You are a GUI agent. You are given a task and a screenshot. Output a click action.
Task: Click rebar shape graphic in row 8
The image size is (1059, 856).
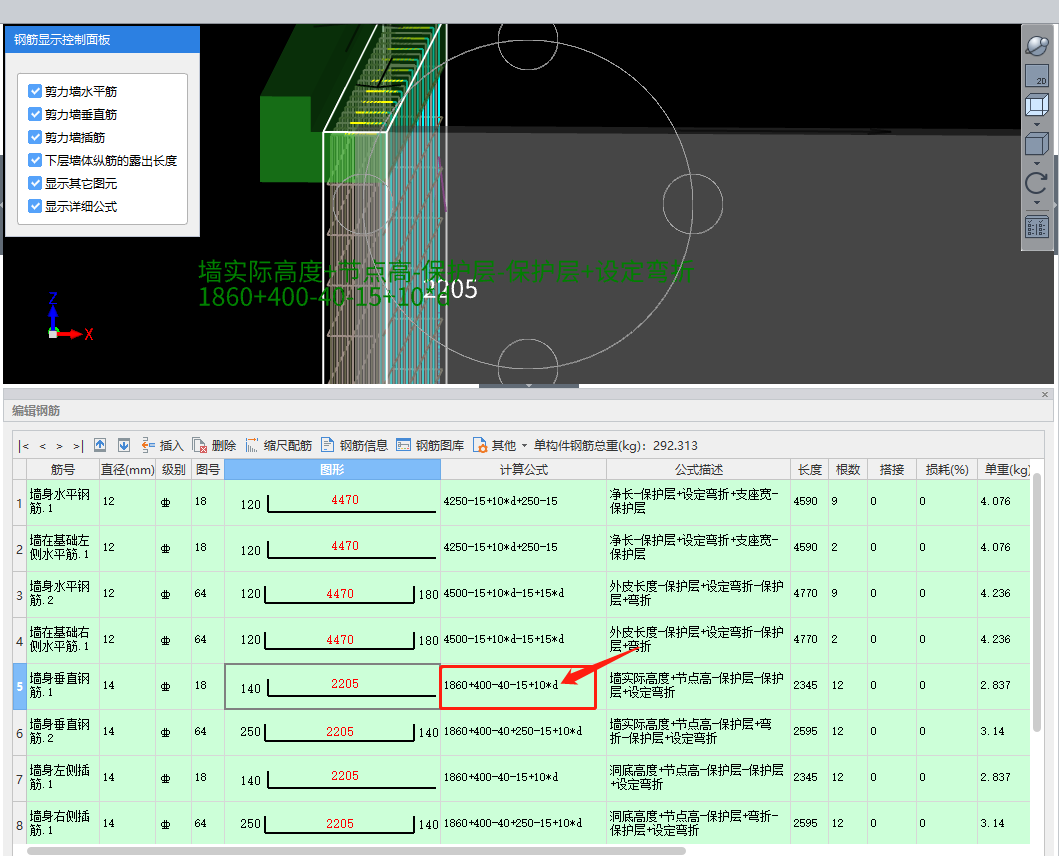[x=332, y=824]
